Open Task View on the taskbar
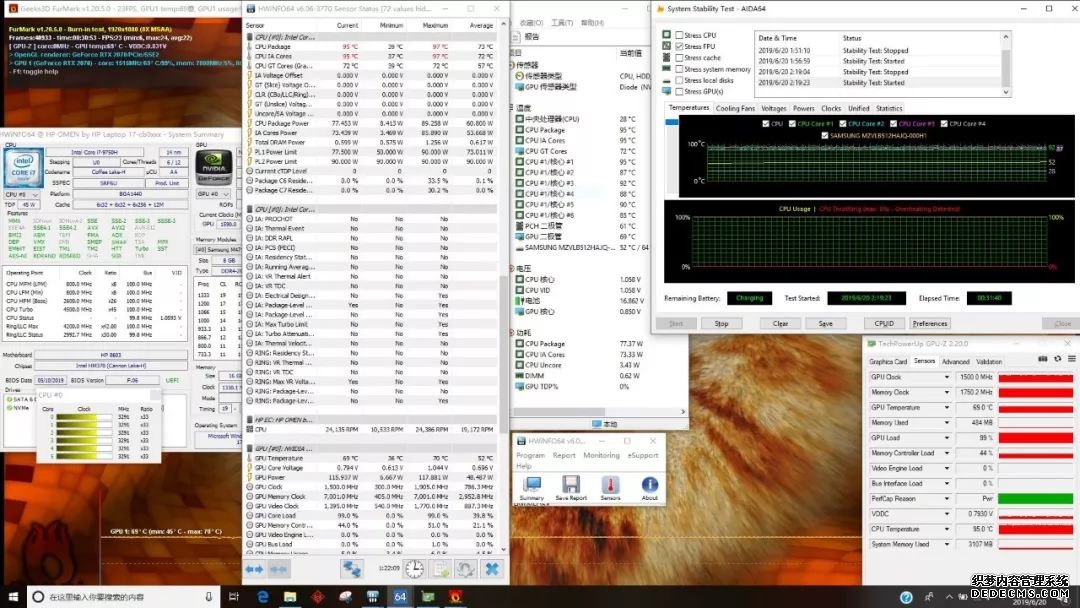The image size is (1080, 608). [x=233, y=597]
